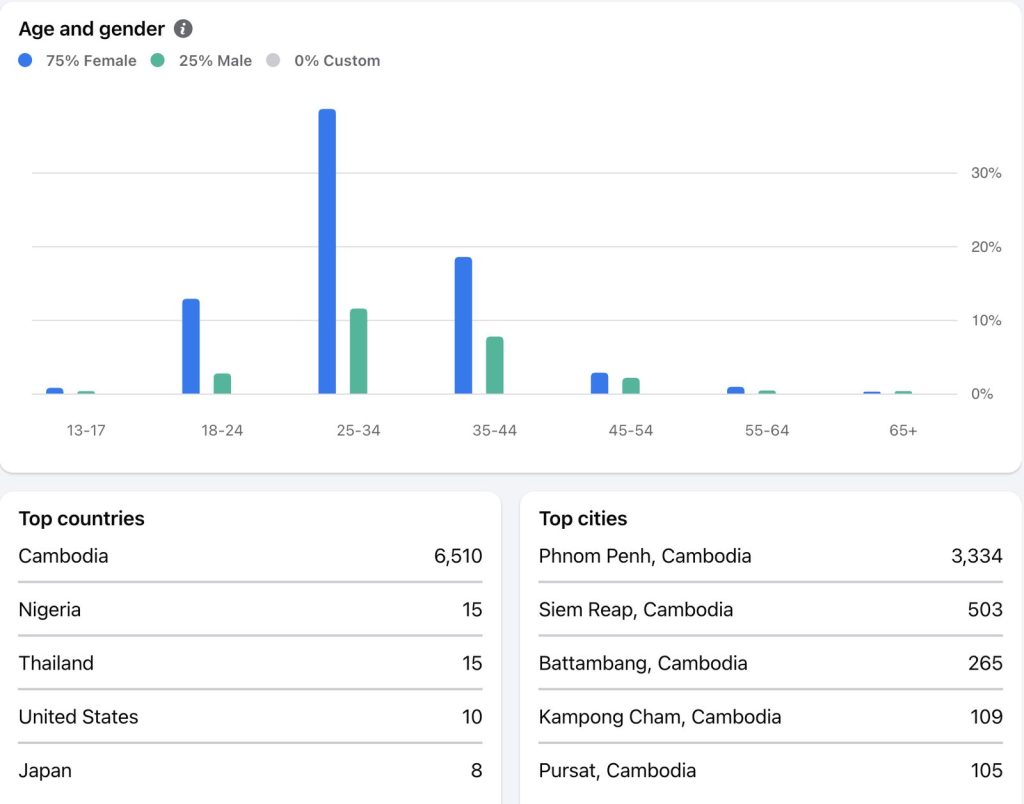The height and width of the screenshot is (804, 1024).
Task: Click the '0%' gridline label
Action: point(982,394)
